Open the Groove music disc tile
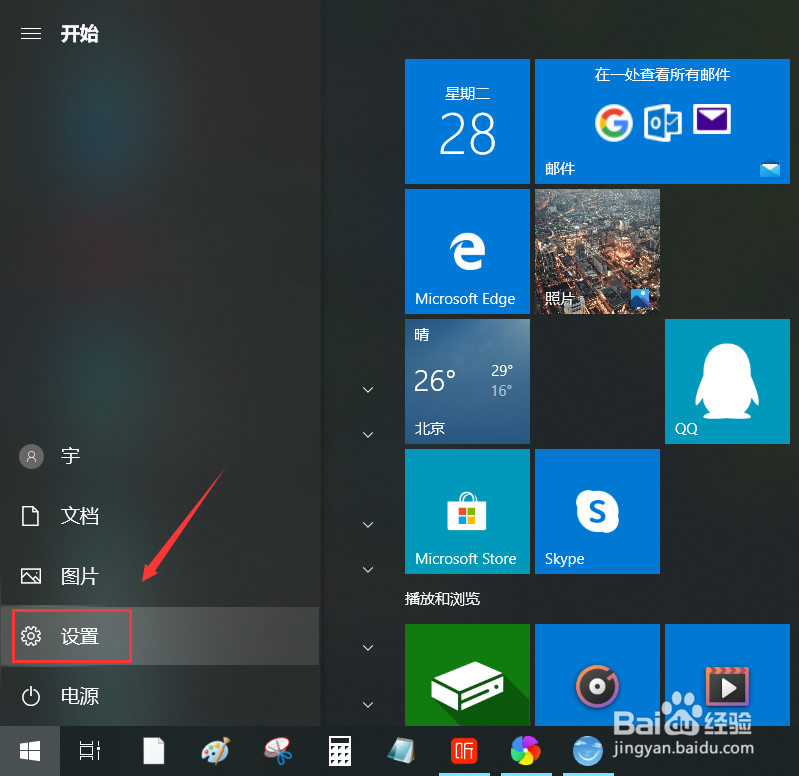Screen dimensions: 799x776 tap(597, 675)
